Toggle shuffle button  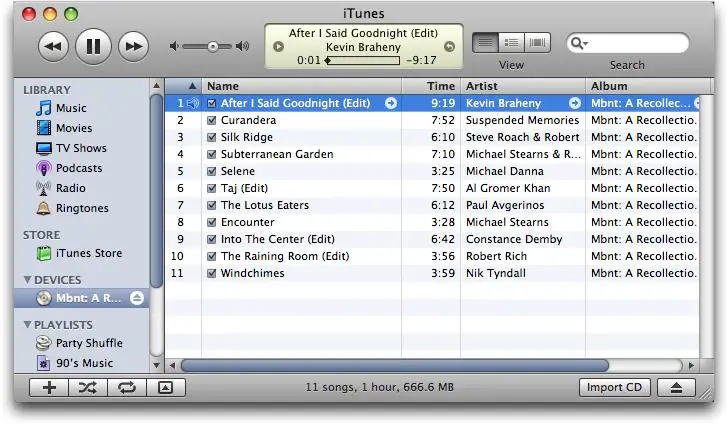pos(88,387)
